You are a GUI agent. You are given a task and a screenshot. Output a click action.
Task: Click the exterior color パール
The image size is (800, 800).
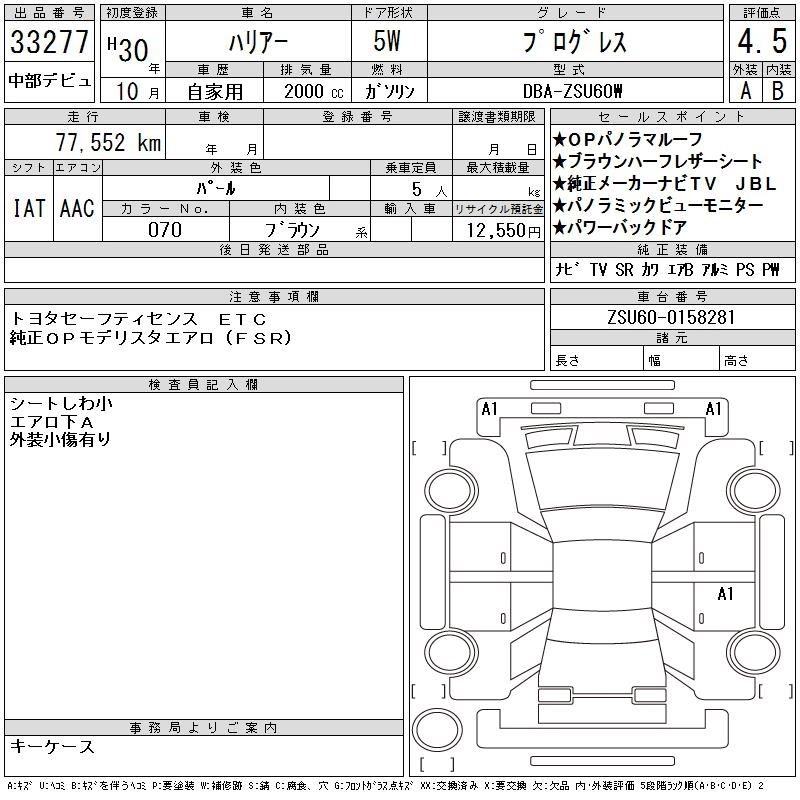tap(216, 188)
